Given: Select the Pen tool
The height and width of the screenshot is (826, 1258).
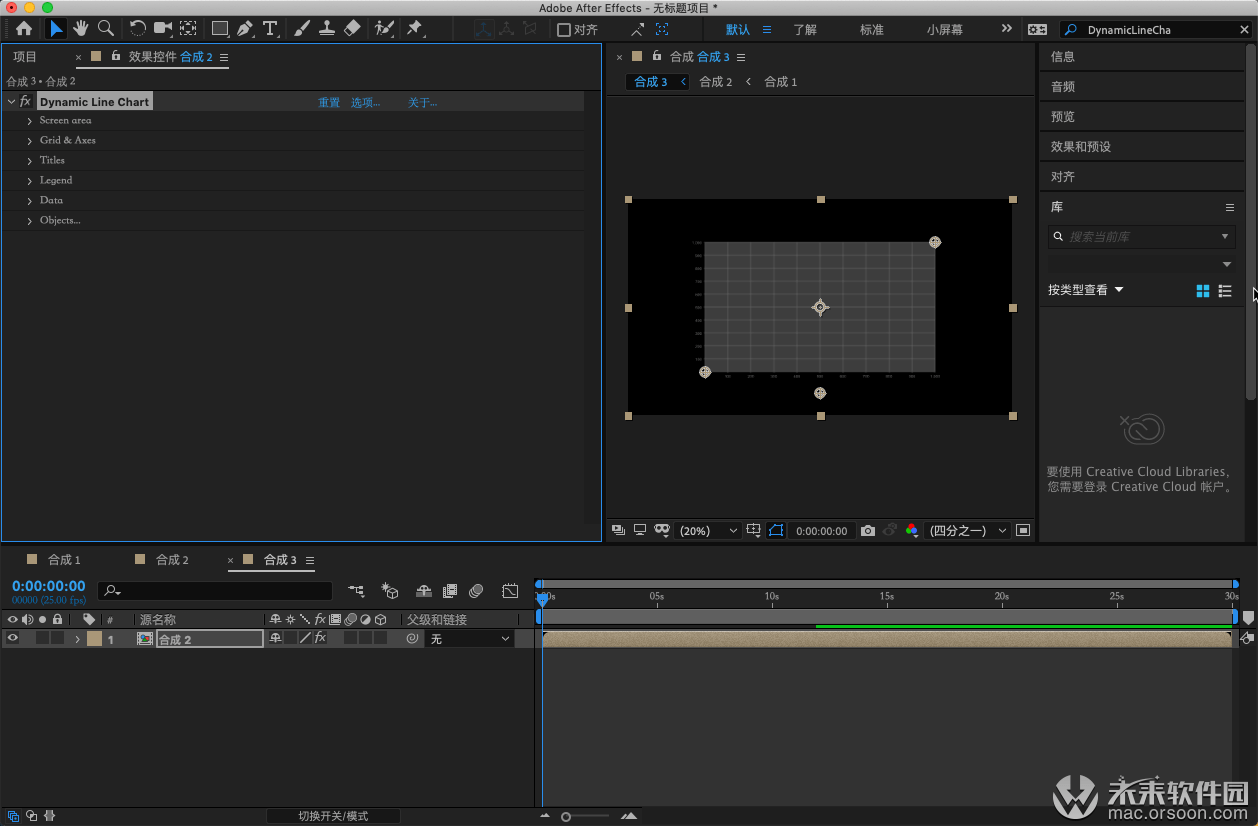Looking at the screenshot, I should coord(245,29).
